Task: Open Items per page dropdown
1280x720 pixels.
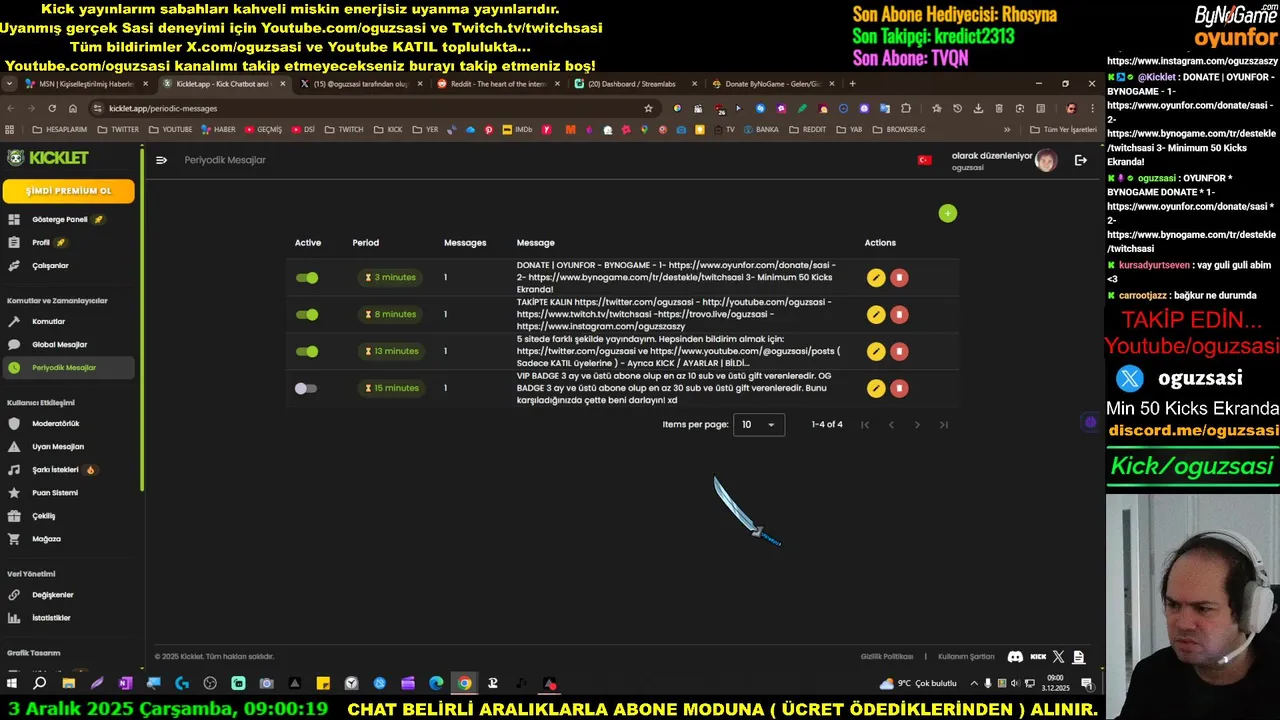Action: point(759,425)
